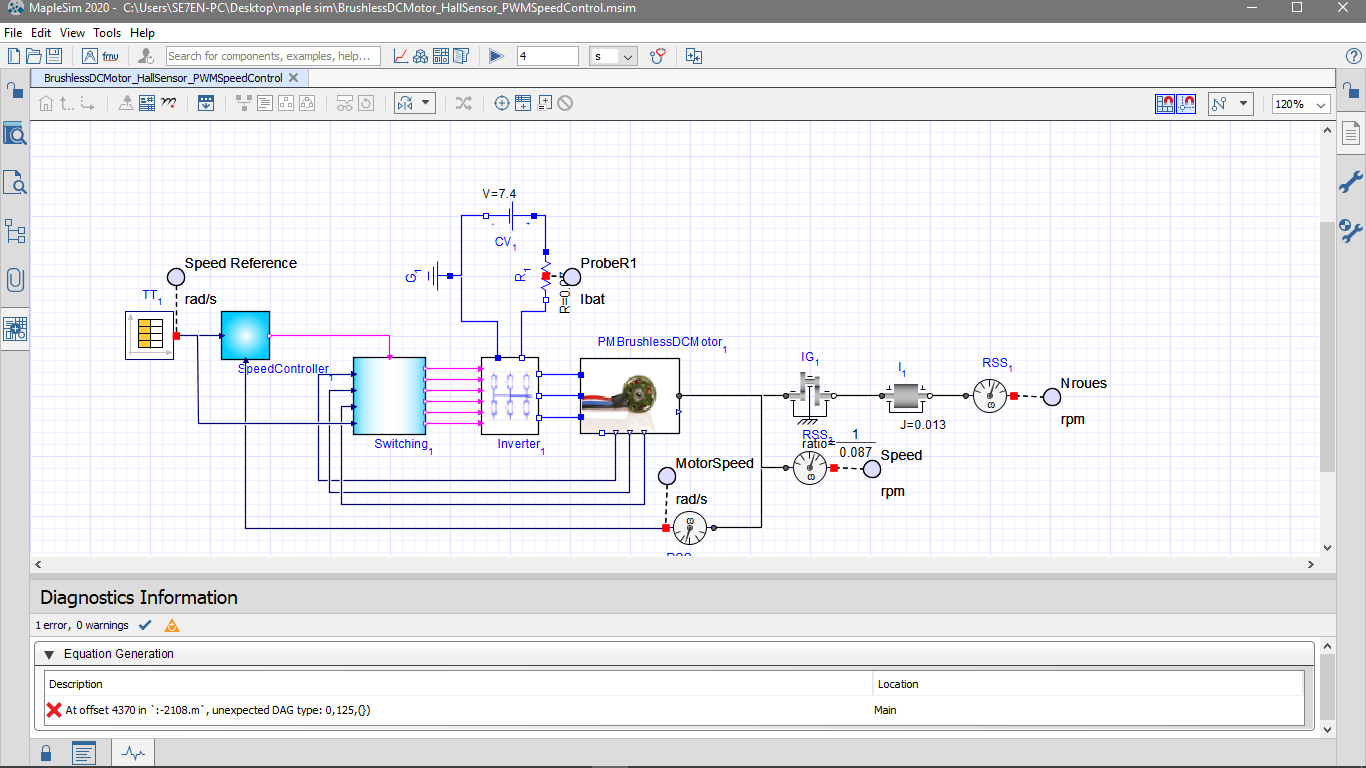This screenshot has height=768, width=1366.
Task: Open help with the question mark icon
Action: tap(1354, 56)
